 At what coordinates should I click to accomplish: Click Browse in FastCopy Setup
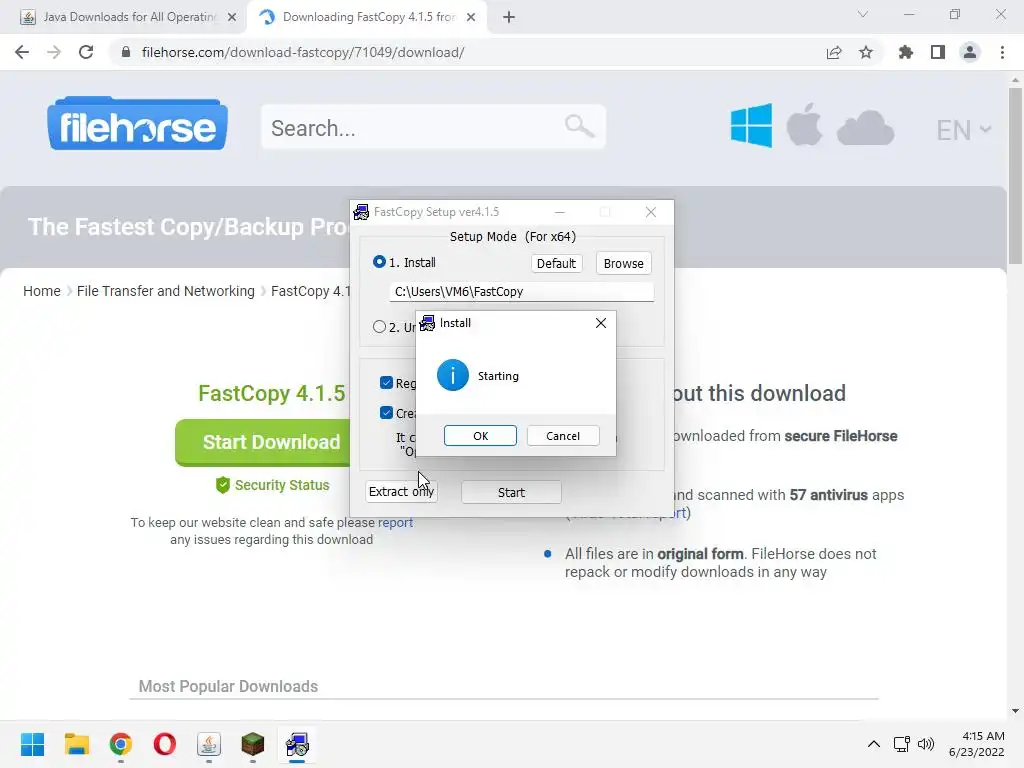(x=624, y=263)
